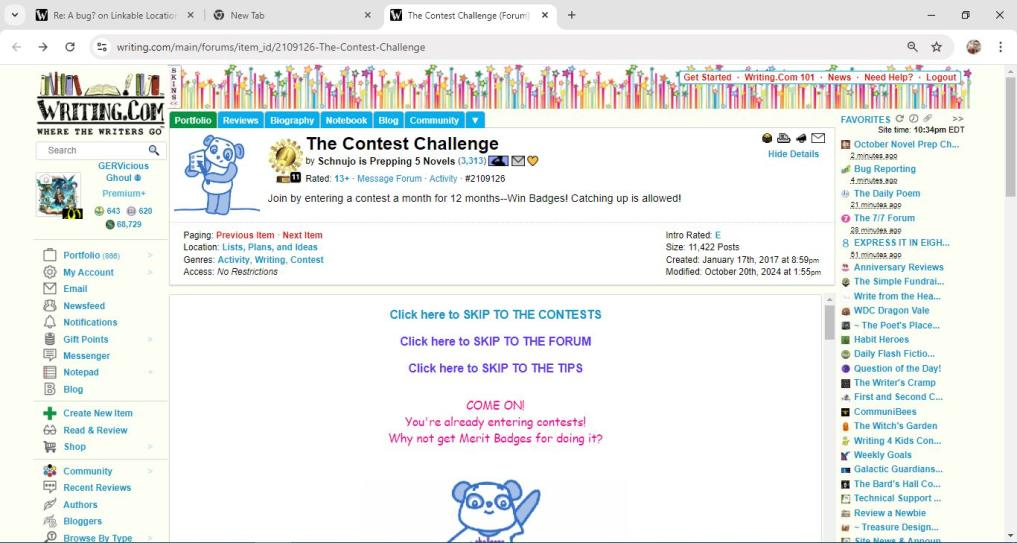Click the printer icon above Hide Details
Screen dimensions: 1017x543
[x=783, y=138]
